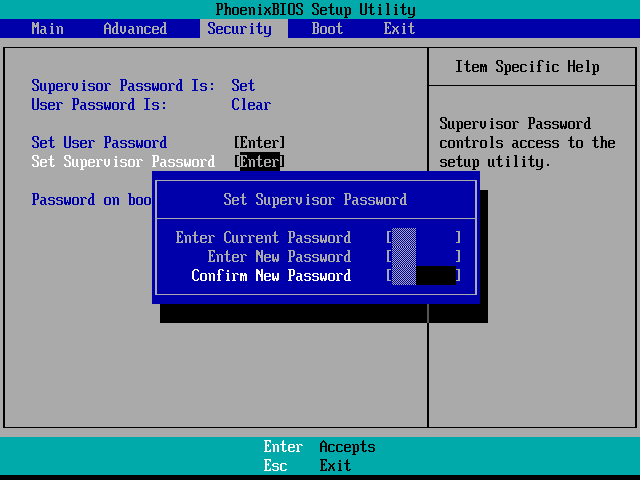This screenshot has height=480, width=640.
Task: Click the Confirm New Password field
Action: (424, 276)
